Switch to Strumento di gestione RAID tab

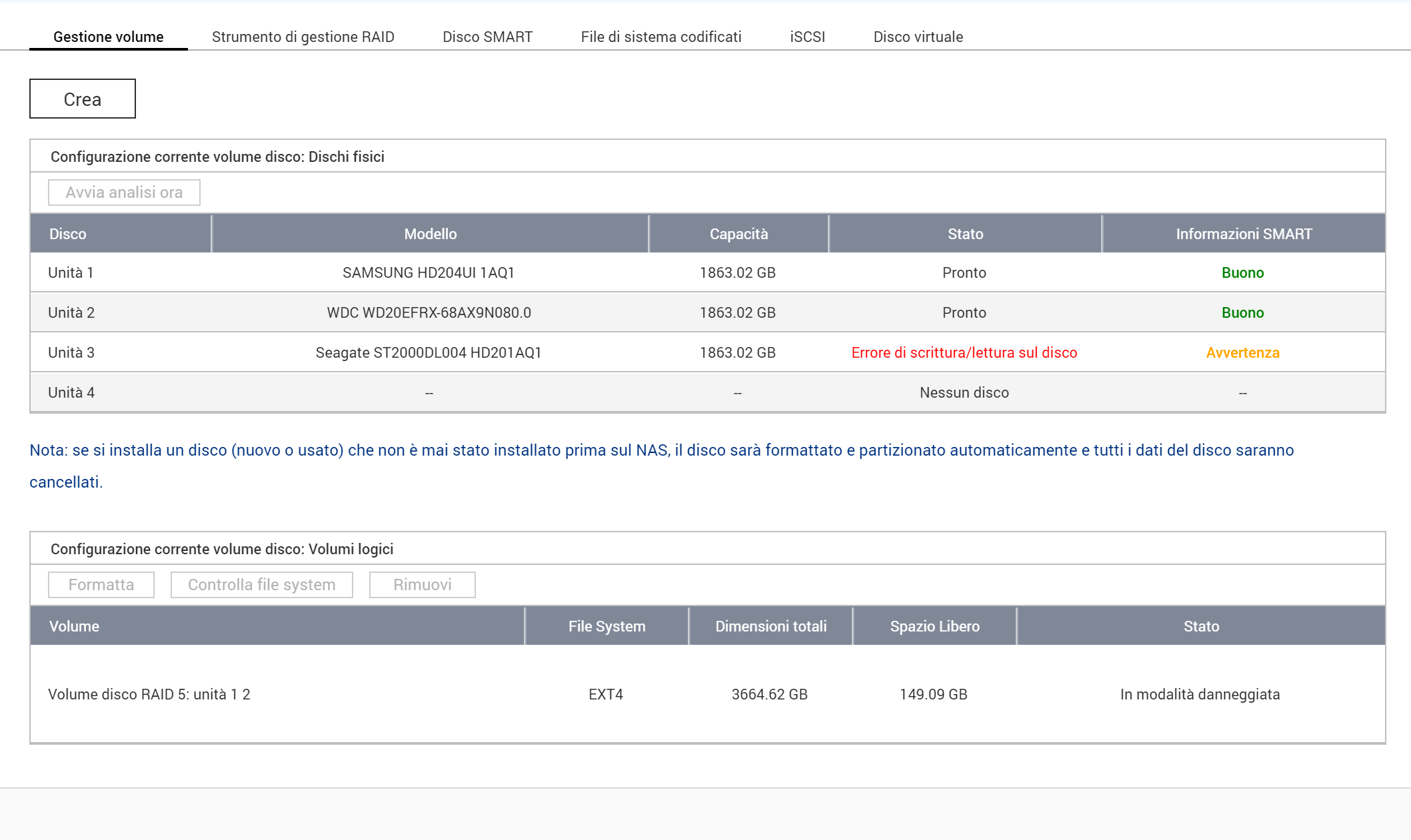tap(303, 37)
